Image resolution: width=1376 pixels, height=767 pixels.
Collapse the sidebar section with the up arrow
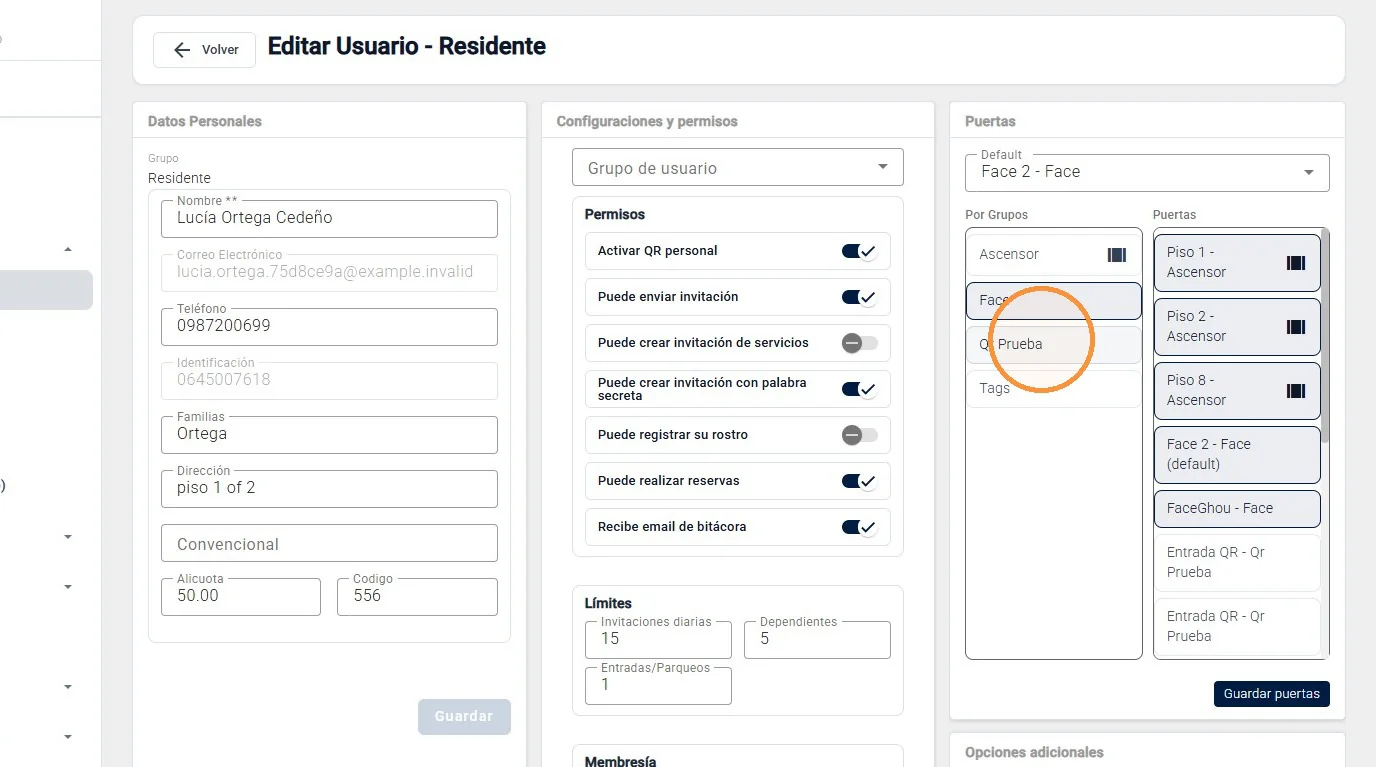coord(68,249)
